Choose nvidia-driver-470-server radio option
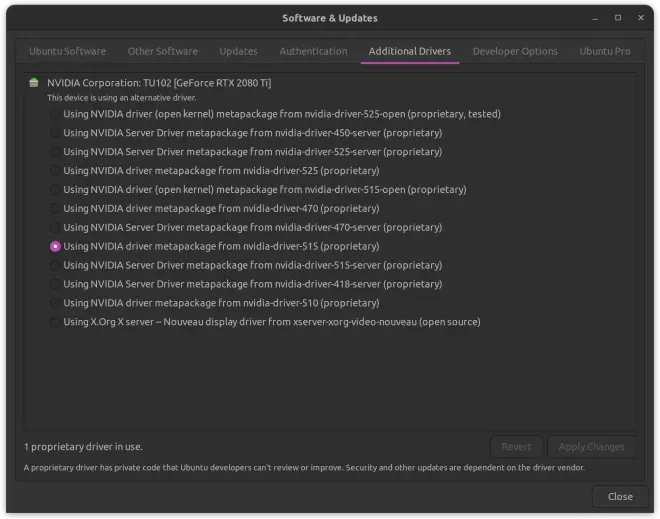 (55, 228)
